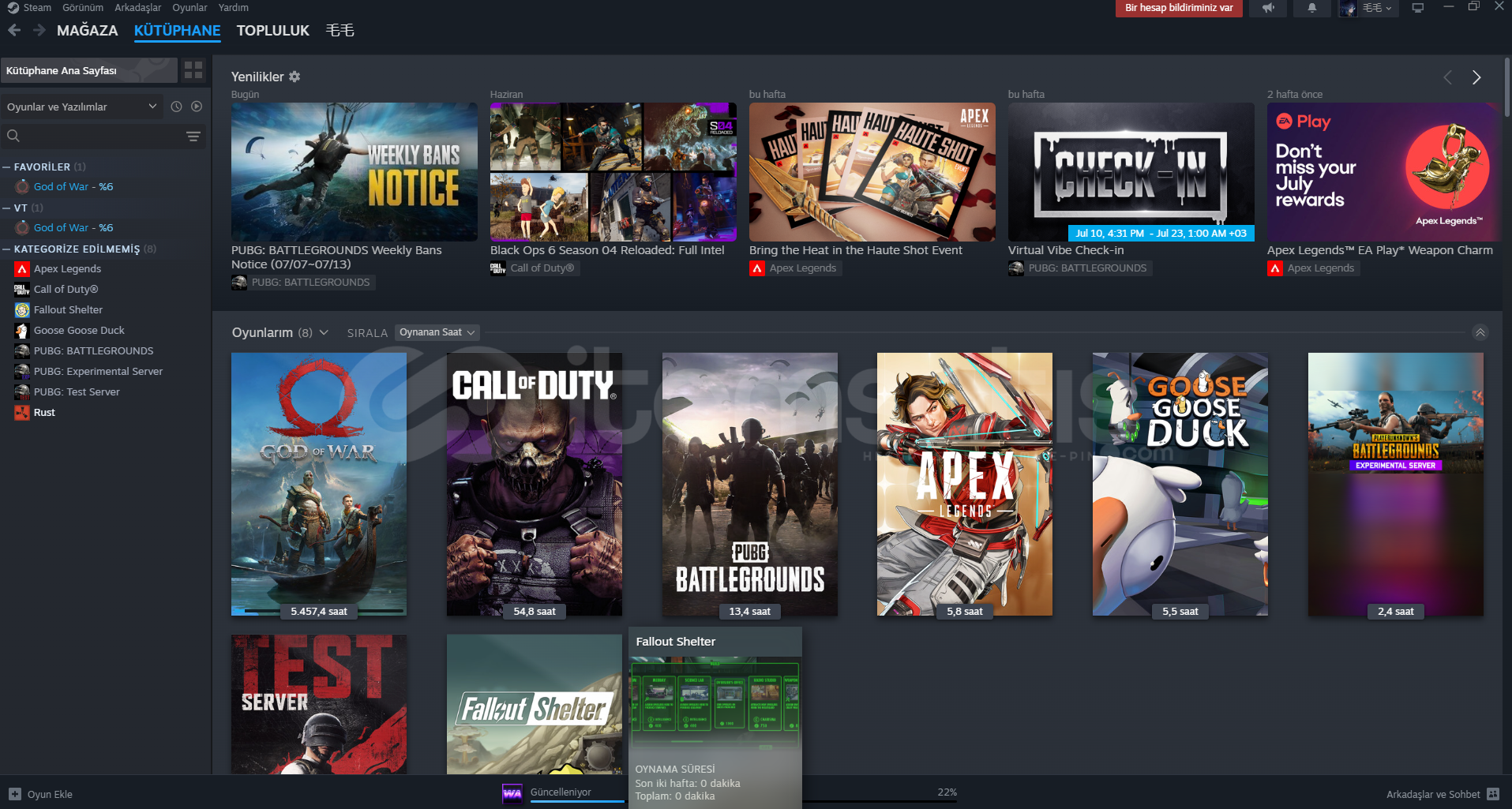This screenshot has height=809, width=1512.
Task: Select God of War under FAVORİLER
Action: tap(73, 187)
